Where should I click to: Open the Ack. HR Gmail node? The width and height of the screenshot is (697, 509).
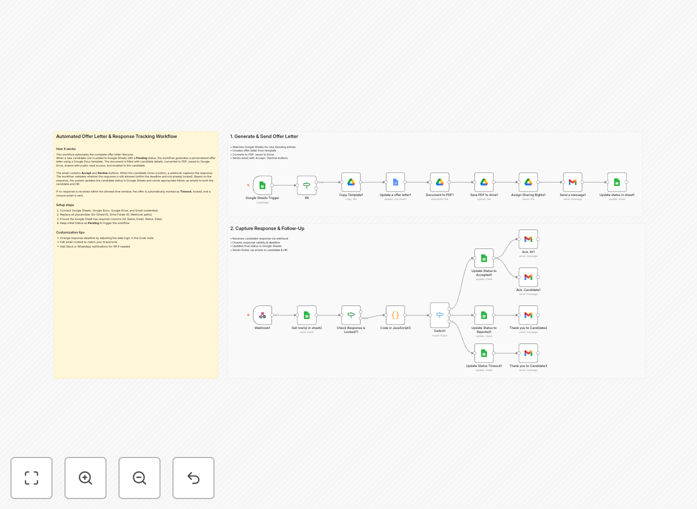528,239
